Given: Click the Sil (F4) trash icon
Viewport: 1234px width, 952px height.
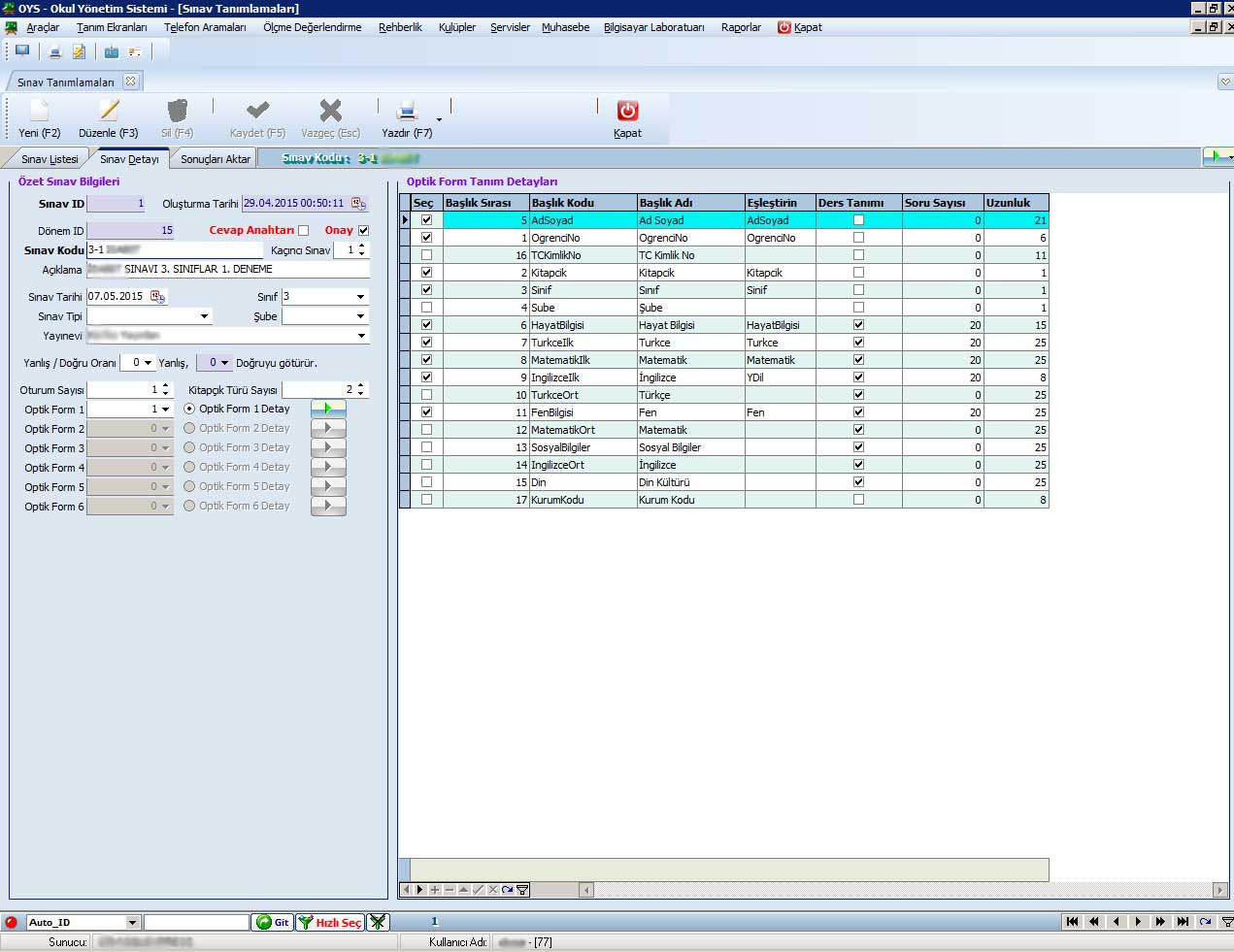Looking at the screenshot, I should (177, 111).
